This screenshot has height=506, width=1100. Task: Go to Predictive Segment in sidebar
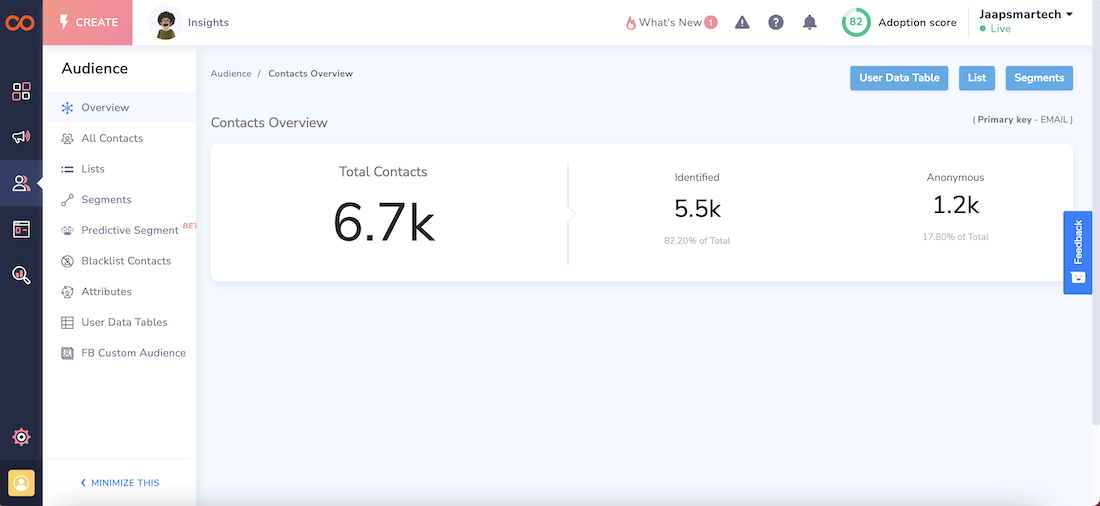[x=129, y=230]
